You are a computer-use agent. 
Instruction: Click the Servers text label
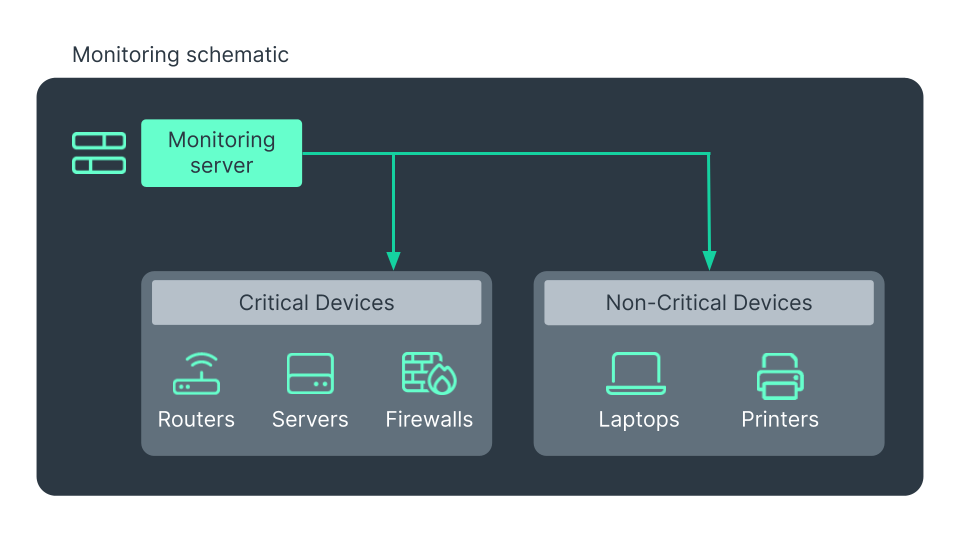pyautogui.click(x=310, y=419)
